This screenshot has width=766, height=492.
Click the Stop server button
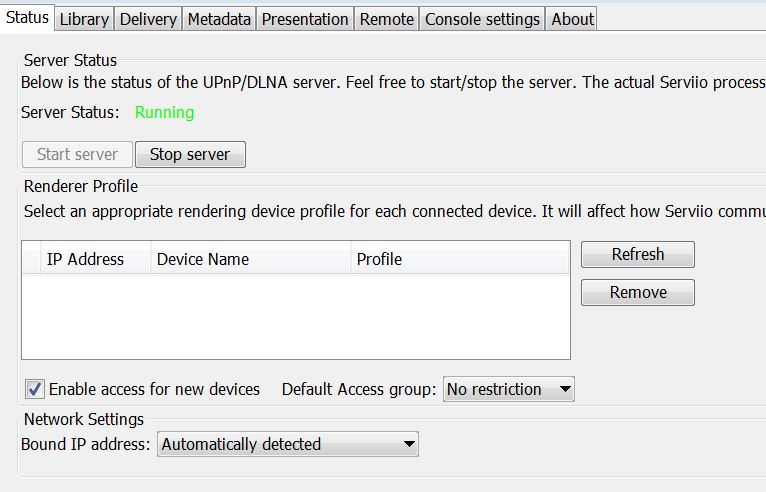[x=190, y=155]
